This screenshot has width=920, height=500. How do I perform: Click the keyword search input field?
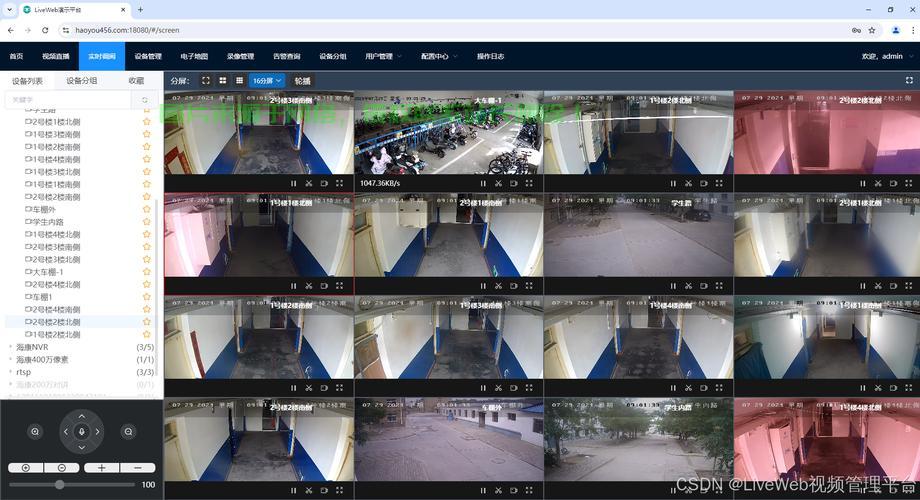68,100
